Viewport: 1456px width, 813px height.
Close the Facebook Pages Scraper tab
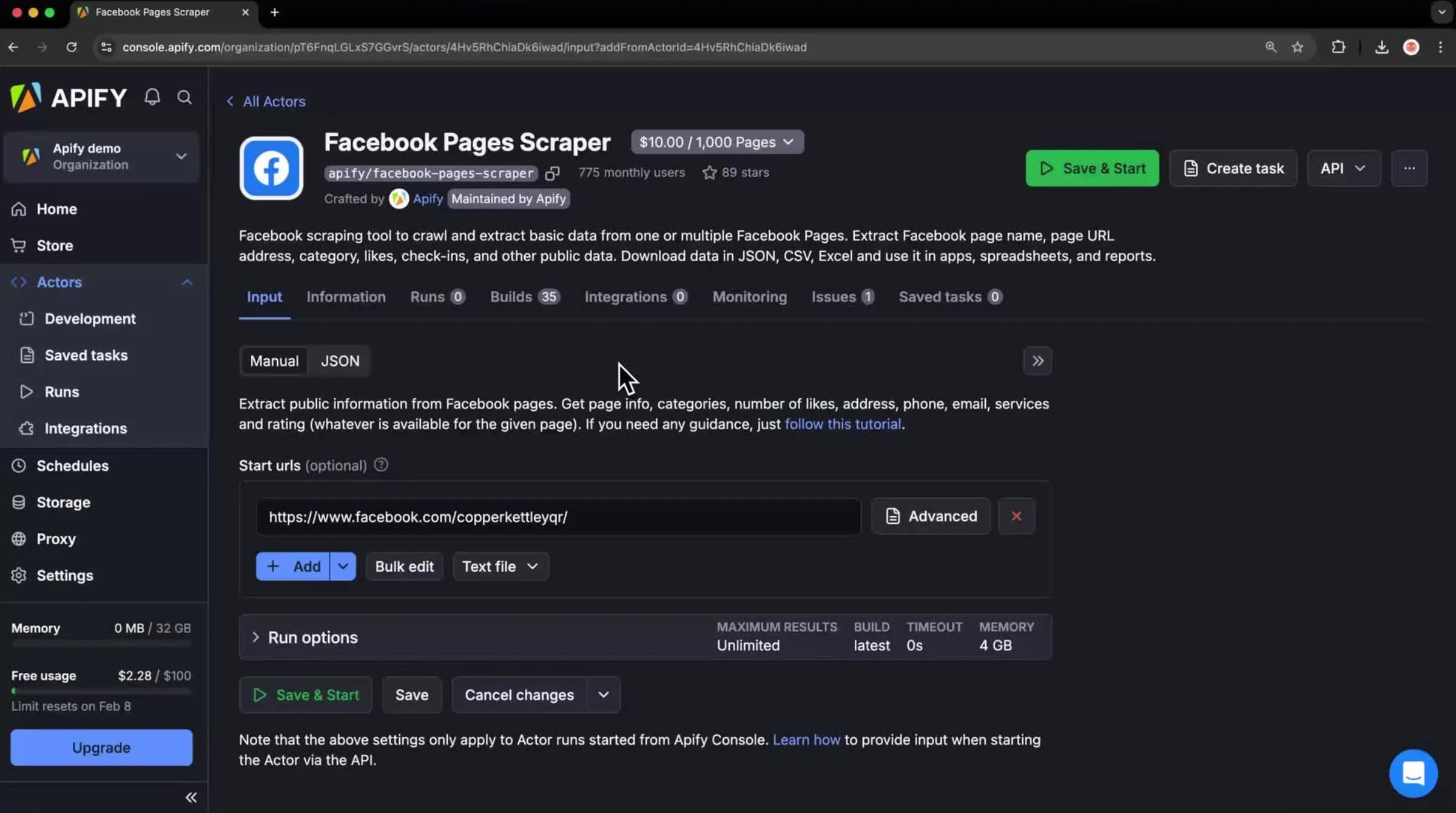(245, 12)
